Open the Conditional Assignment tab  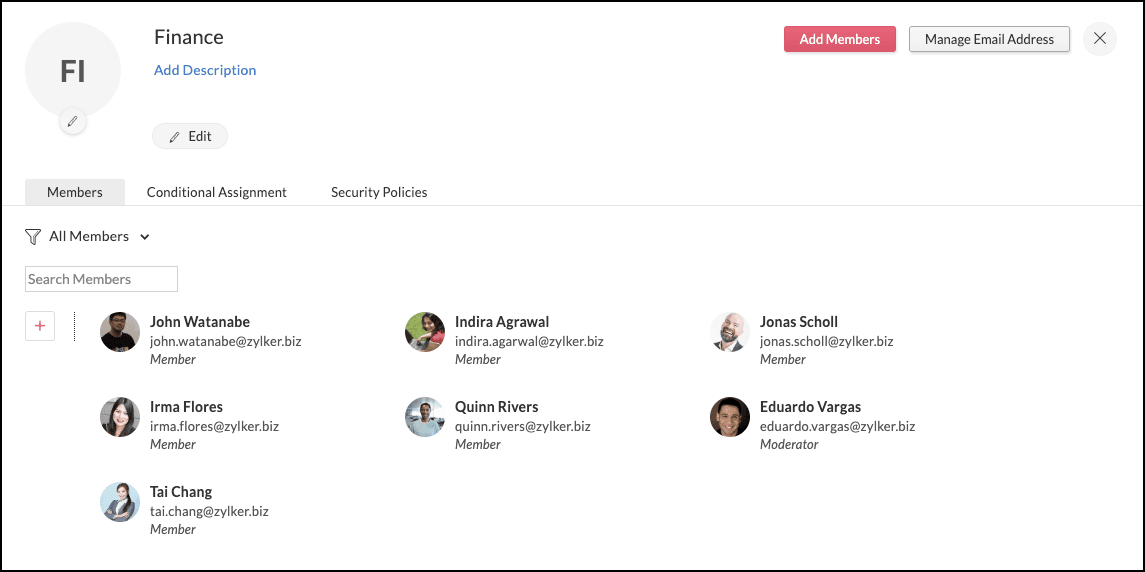[217, 192]
